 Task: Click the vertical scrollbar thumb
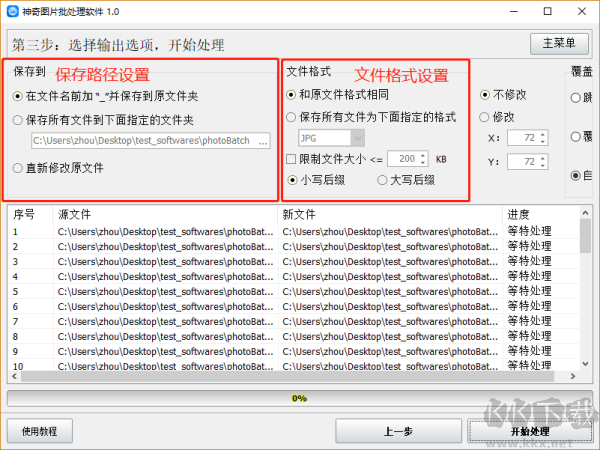click(x=585, y=236)
